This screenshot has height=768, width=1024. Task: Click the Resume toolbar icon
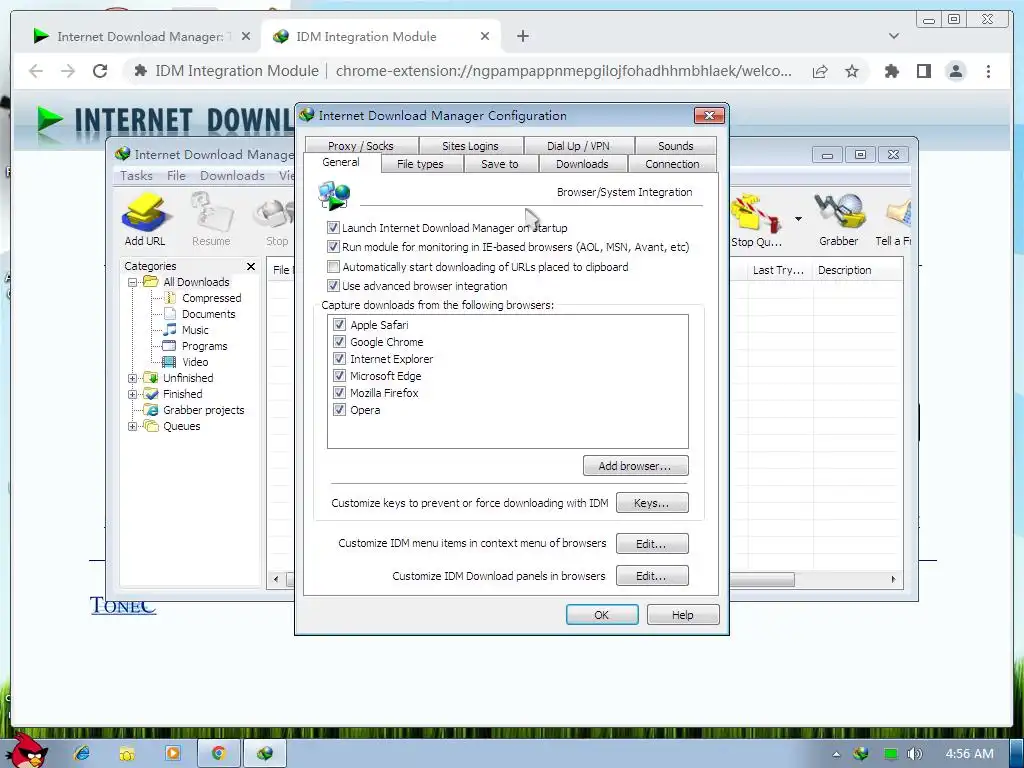pyautogui.click(x=212, y=212)
